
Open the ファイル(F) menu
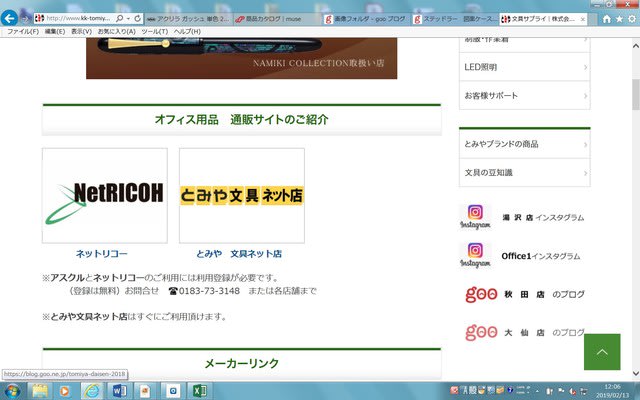(x=23, y=31)
